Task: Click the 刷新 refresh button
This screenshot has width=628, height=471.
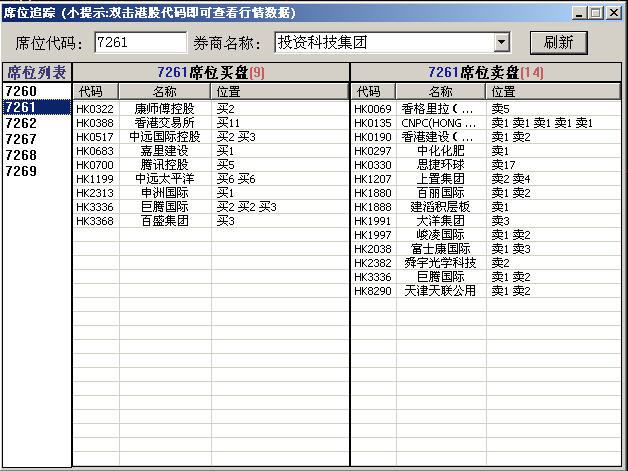Action: coord(558,43)
